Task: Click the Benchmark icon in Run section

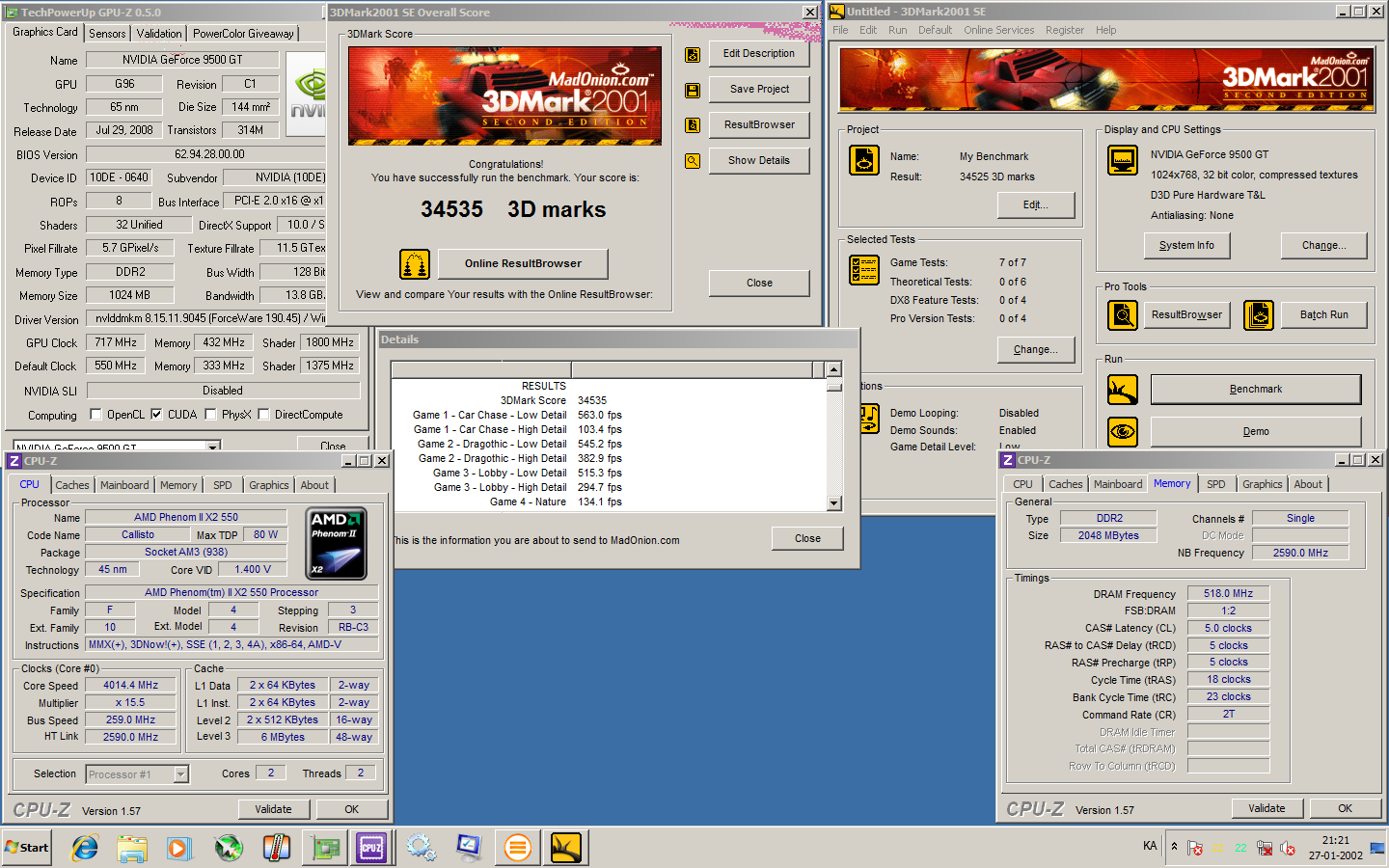Action: [x=1123, y=390]
